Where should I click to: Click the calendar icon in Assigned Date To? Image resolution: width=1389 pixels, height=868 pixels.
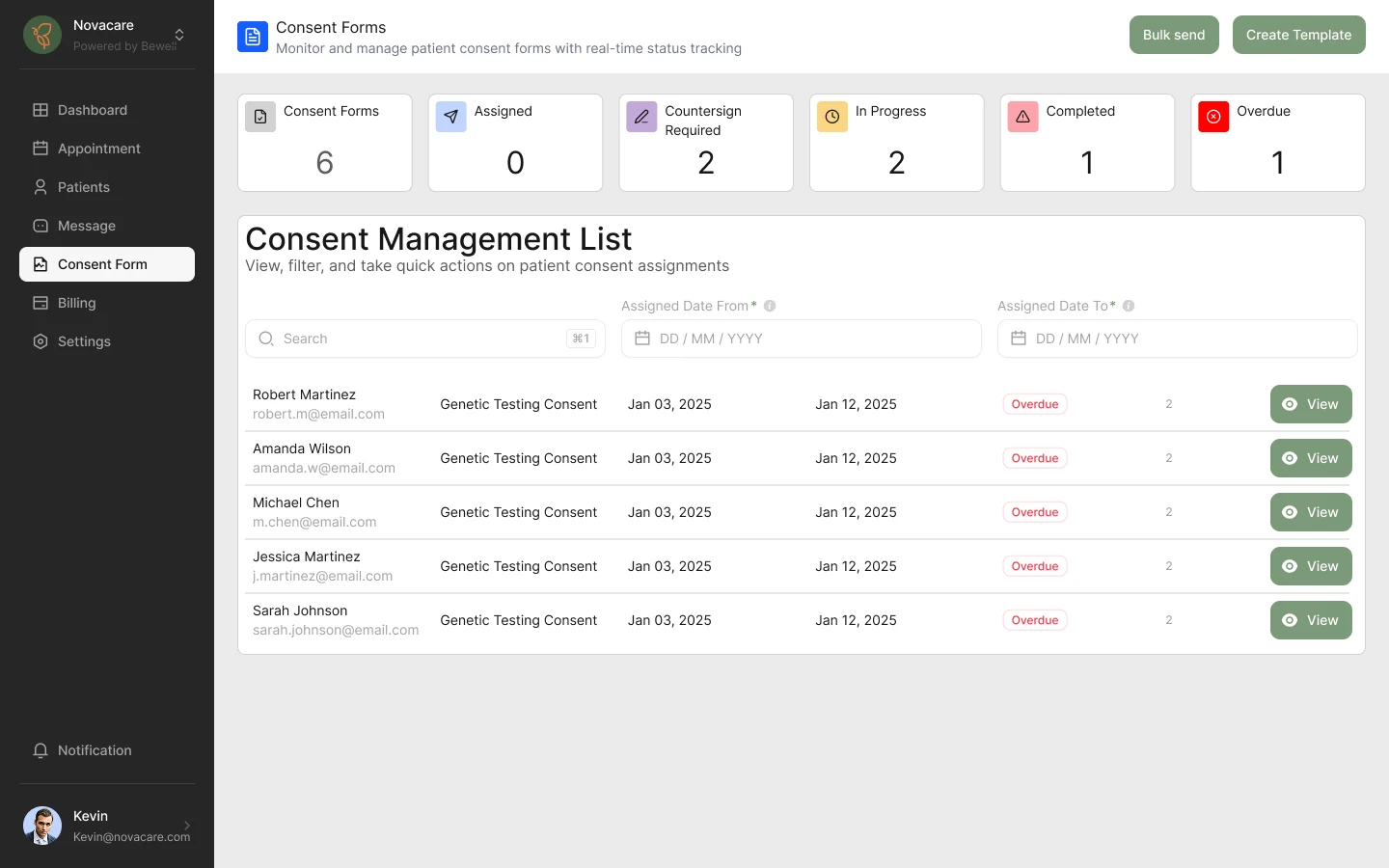pyautogui.click(x=1019, y=339)
